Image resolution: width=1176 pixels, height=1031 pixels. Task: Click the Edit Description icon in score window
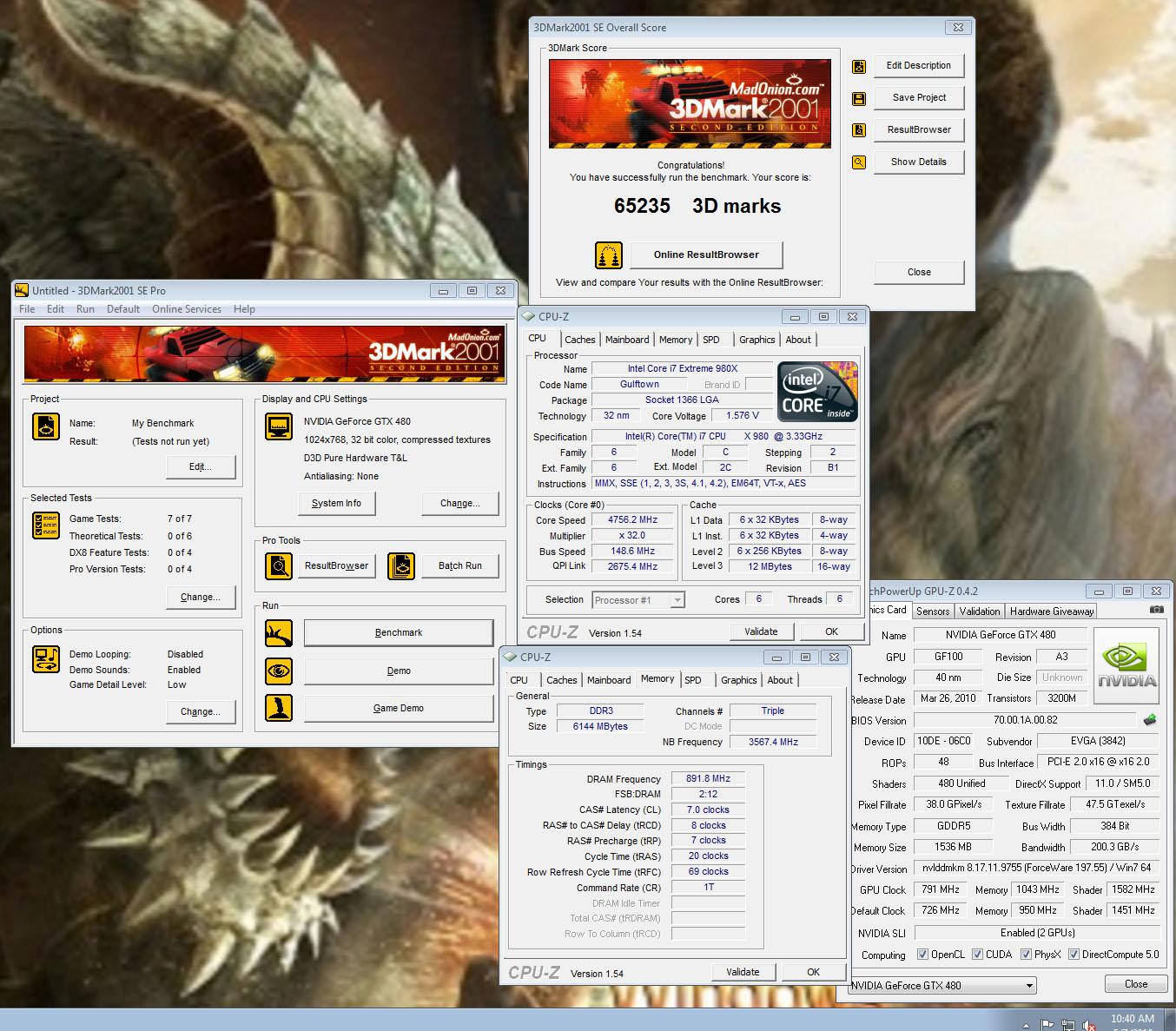point(859,66)
